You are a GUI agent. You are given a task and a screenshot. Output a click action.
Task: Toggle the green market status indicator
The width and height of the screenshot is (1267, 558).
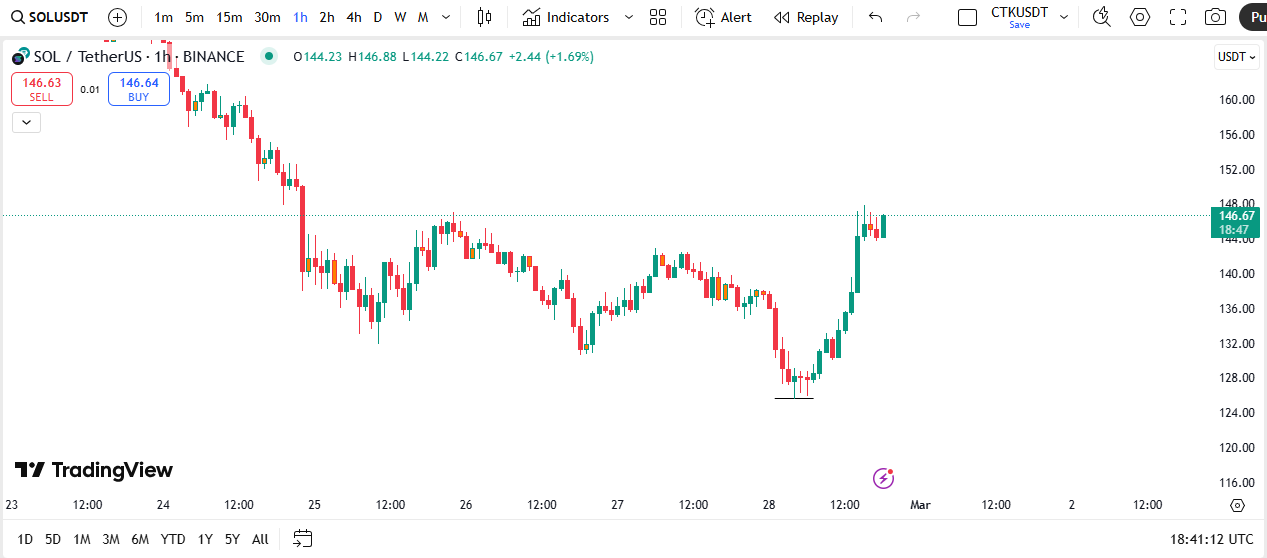tap(268, 57)
